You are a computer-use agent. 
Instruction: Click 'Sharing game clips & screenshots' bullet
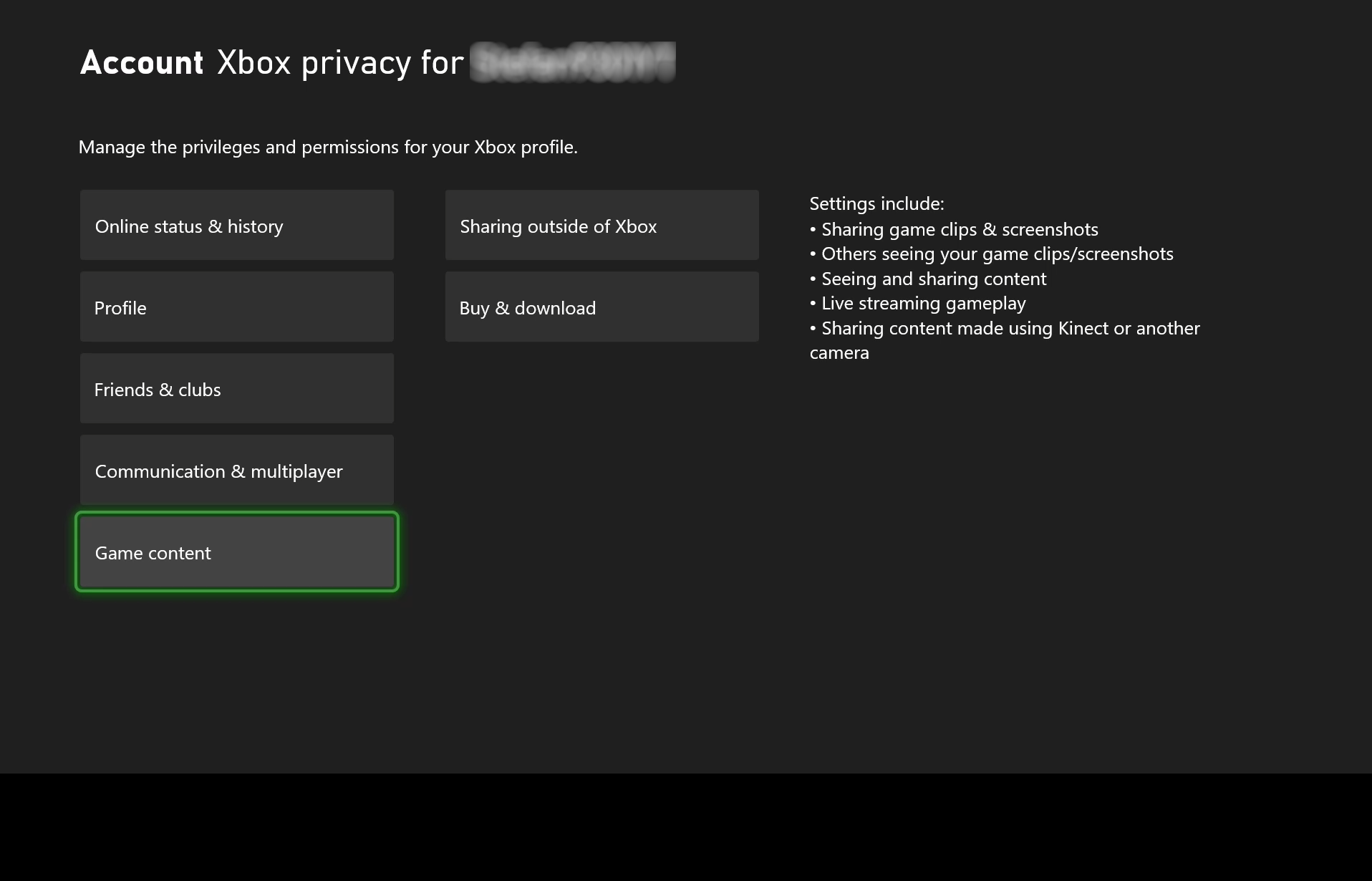click(954, 229)
